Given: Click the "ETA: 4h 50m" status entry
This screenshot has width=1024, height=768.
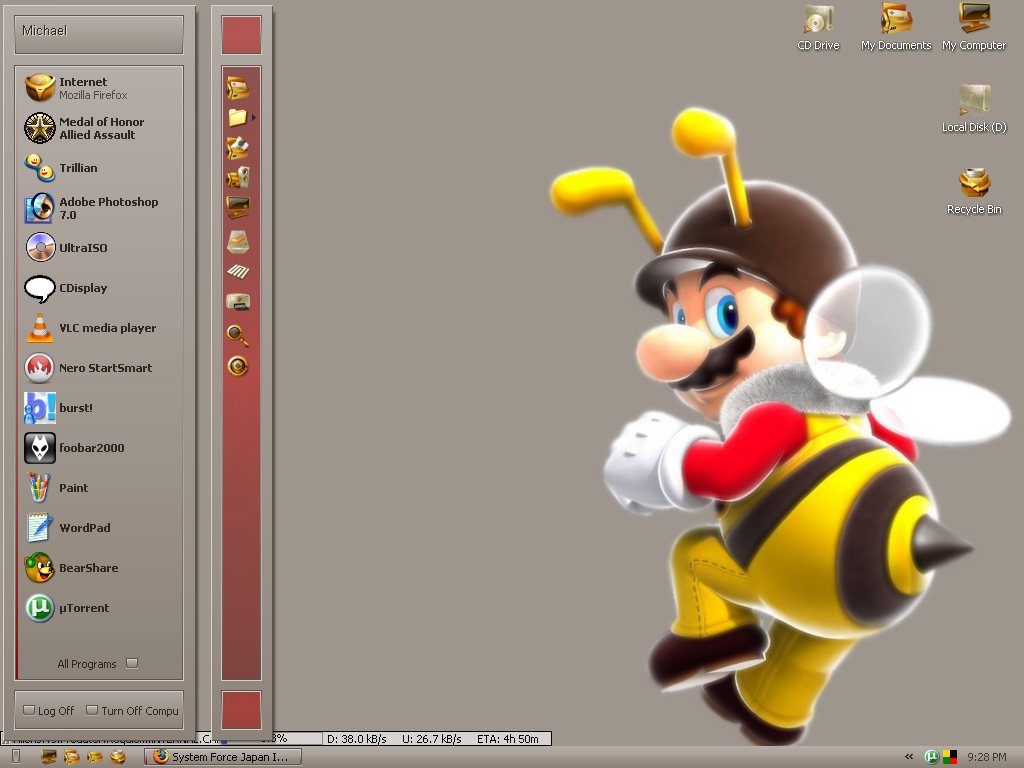Looking at the screenshot, I should tap(508, 739).
